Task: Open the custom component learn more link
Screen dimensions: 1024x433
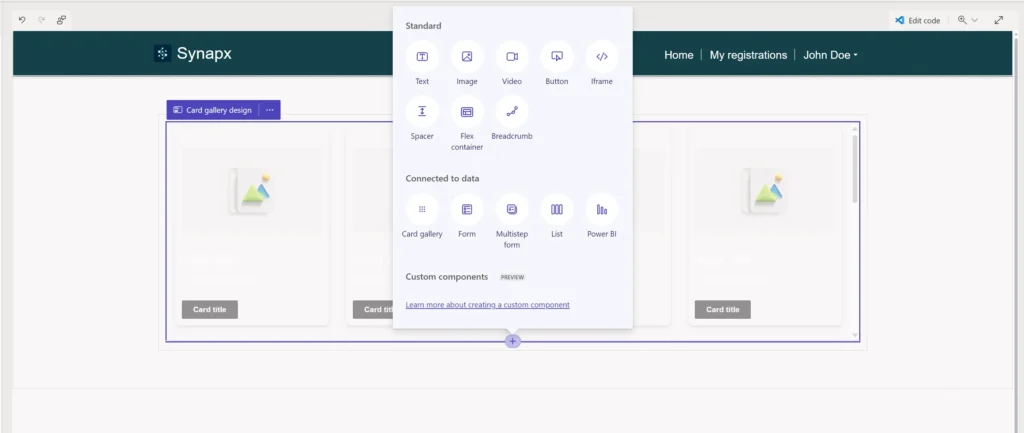Action: [x=487, y=305]
